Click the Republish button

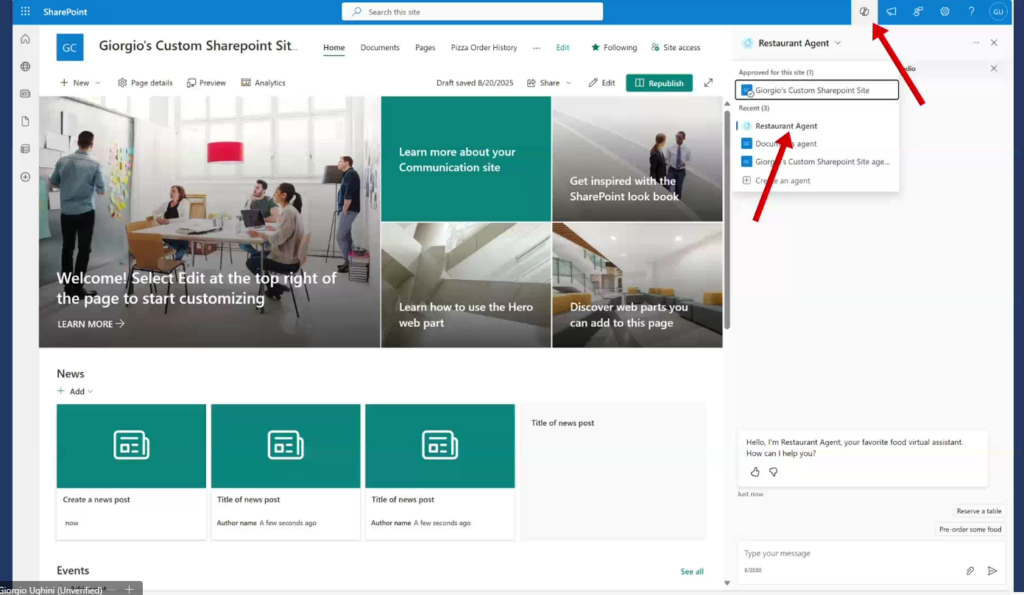pos(659,83)
